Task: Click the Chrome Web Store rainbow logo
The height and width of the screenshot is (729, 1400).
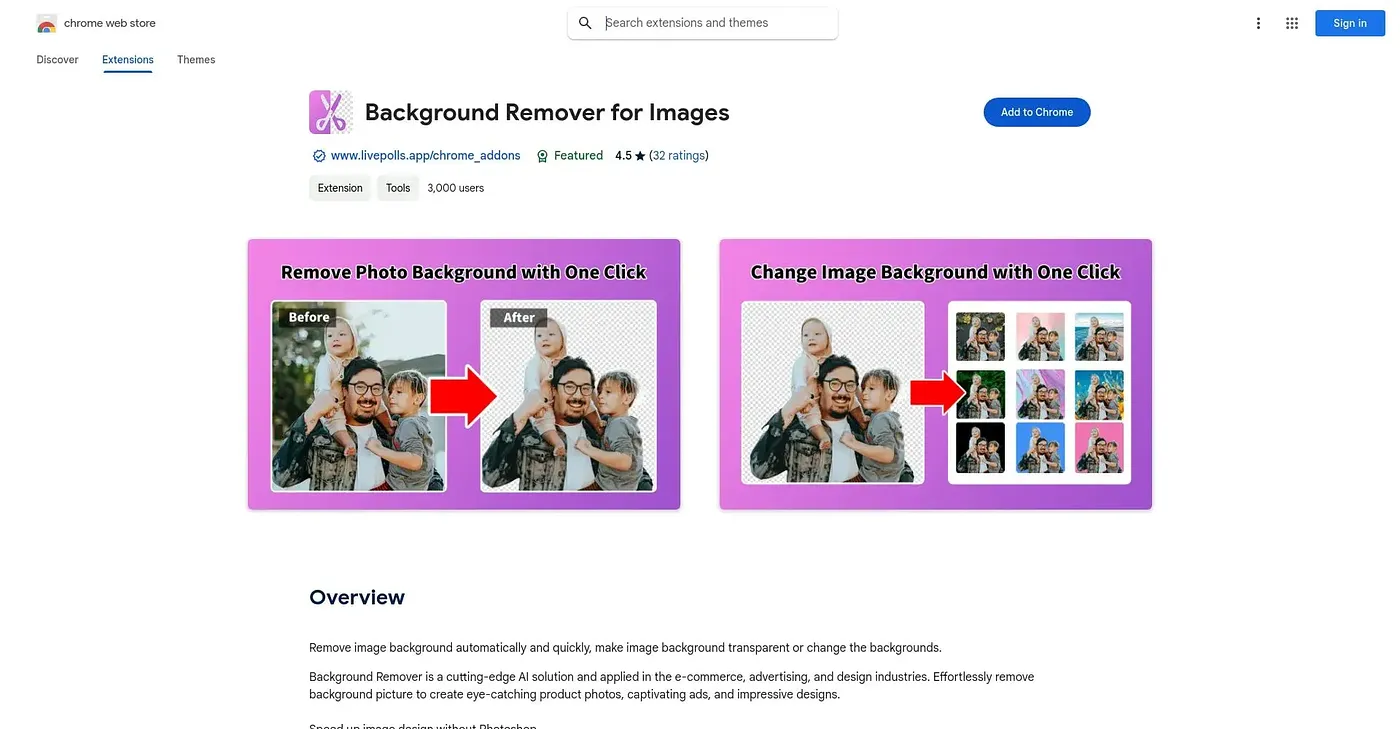Action: [x=46, y=23]
